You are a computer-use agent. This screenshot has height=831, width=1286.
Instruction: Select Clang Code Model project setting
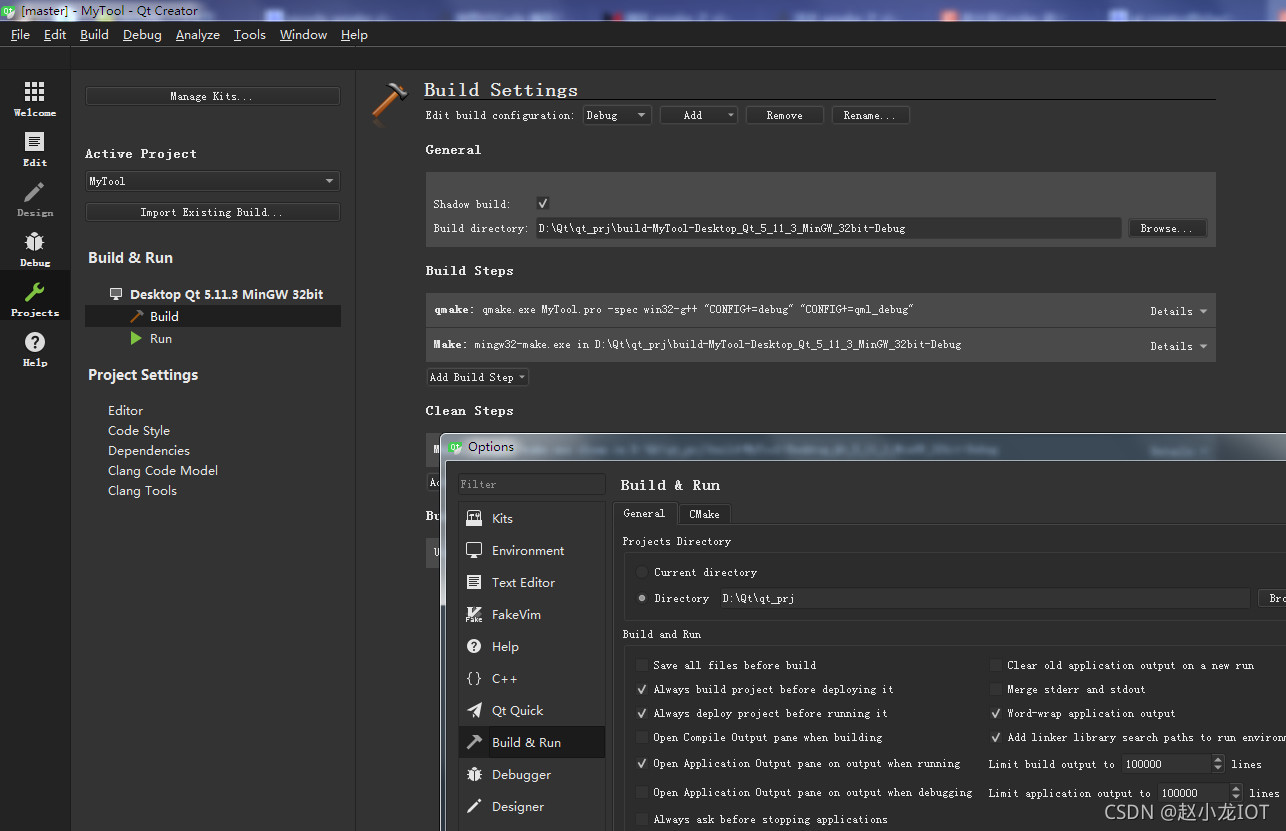click(x=163, y=470)
